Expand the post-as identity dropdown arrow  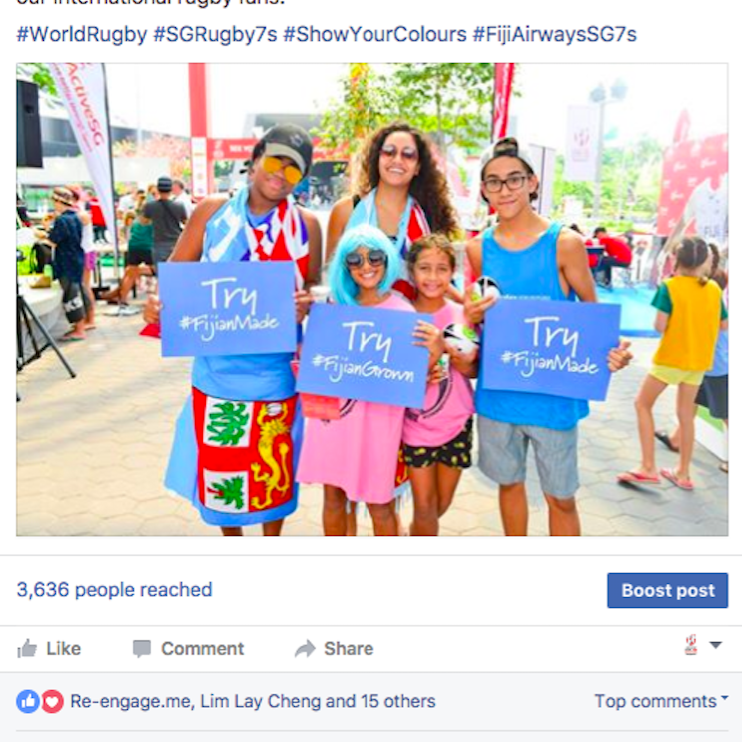(x=716, y=645)
